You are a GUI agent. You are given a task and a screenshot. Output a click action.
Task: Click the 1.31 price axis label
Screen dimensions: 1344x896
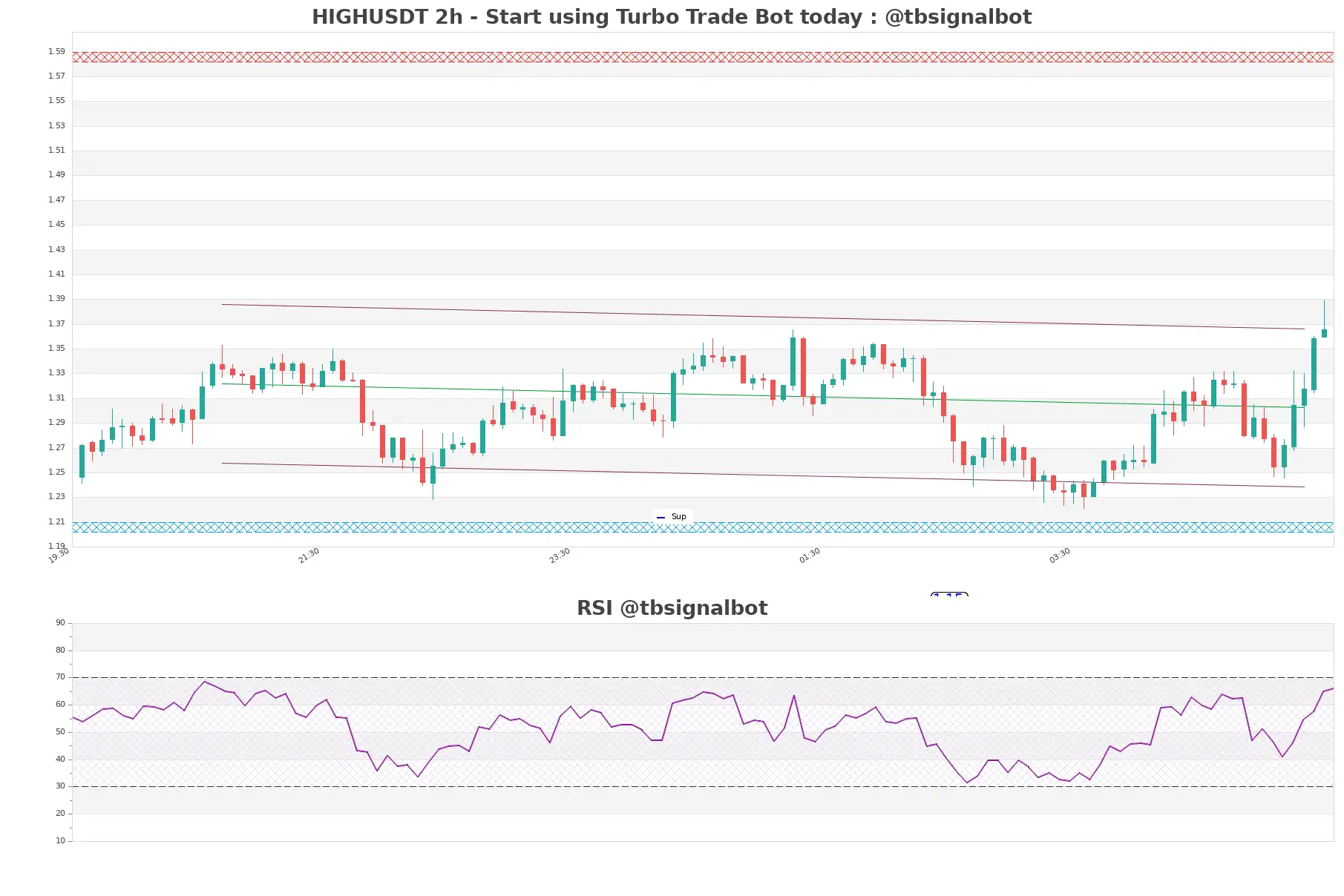tap(56, 398)
